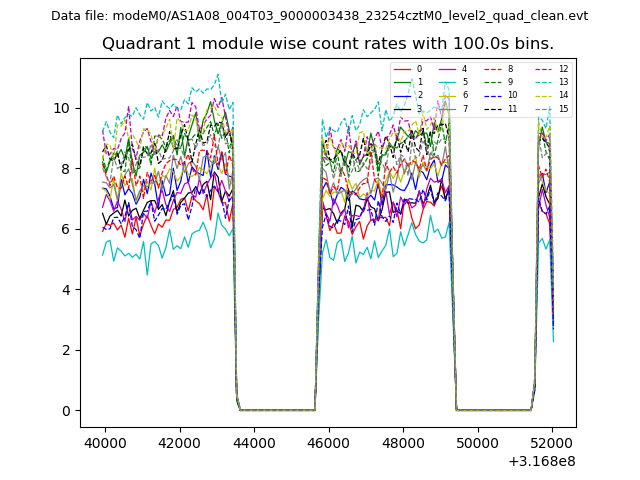Click the red line swatch for module 0

401,69
